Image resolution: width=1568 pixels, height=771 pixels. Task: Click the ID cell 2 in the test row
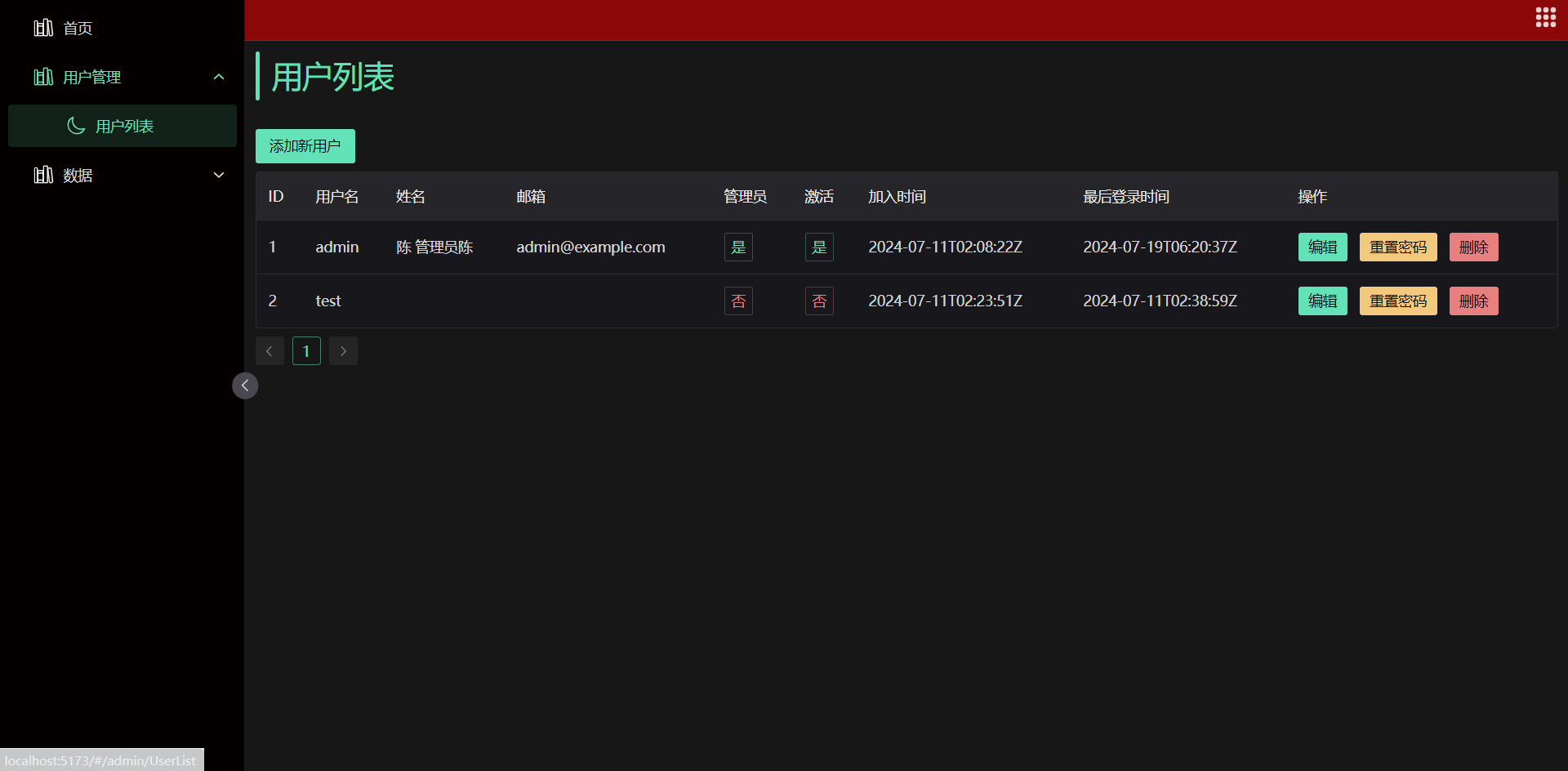pos(273,301)
